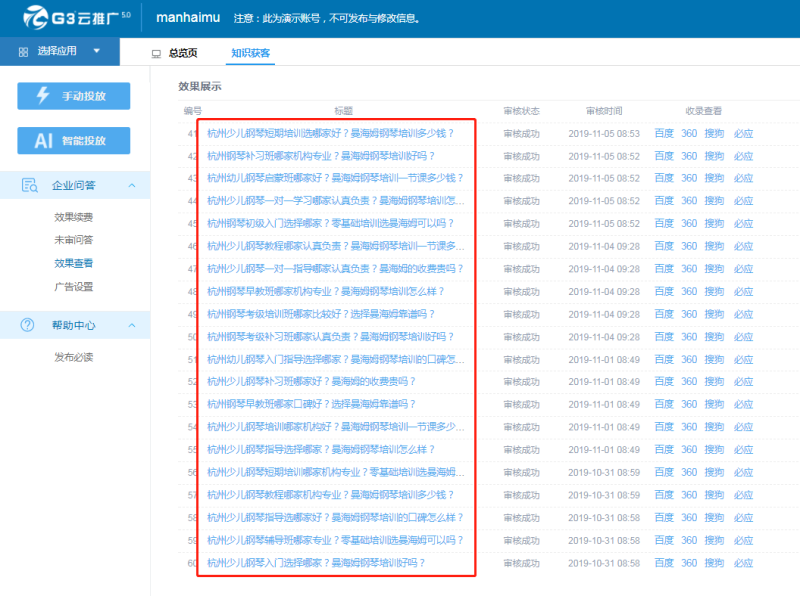Viewport: 800px width, 596px height.
Task: Open title 杭州少儿钢琴辅导班哪家专业
Action: click(335, 540)
